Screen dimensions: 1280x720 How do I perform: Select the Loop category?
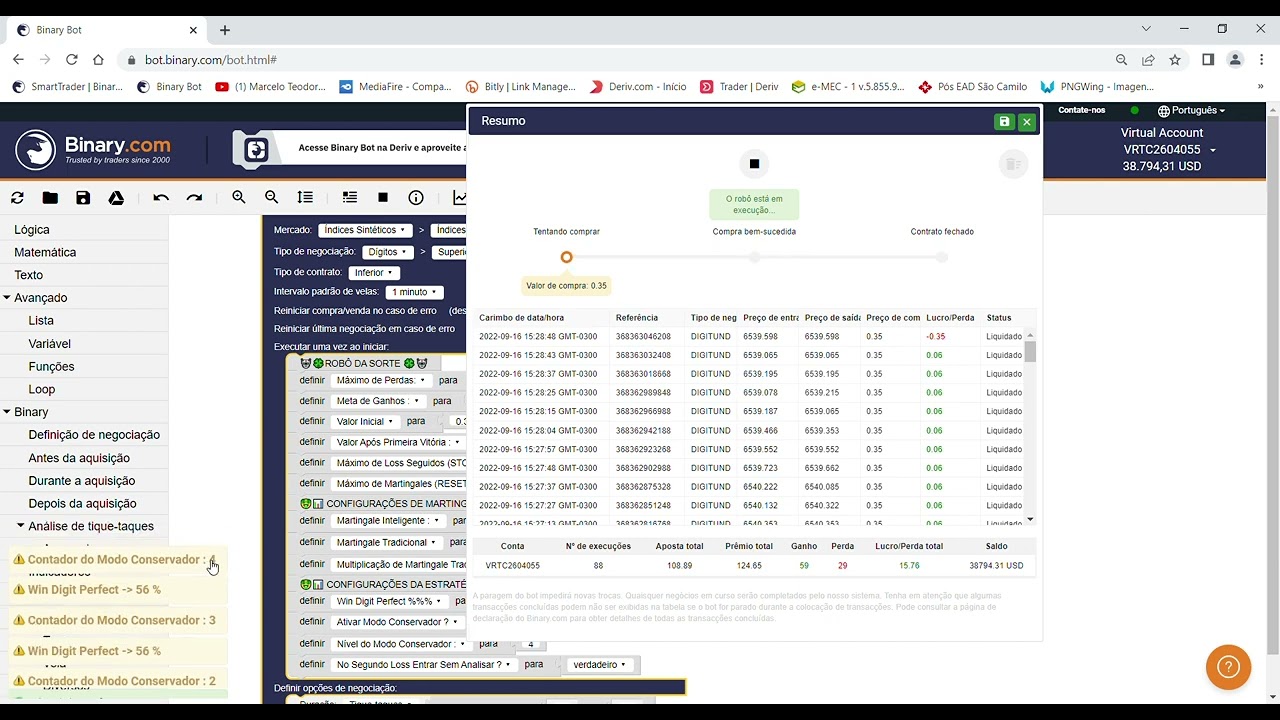42,389
